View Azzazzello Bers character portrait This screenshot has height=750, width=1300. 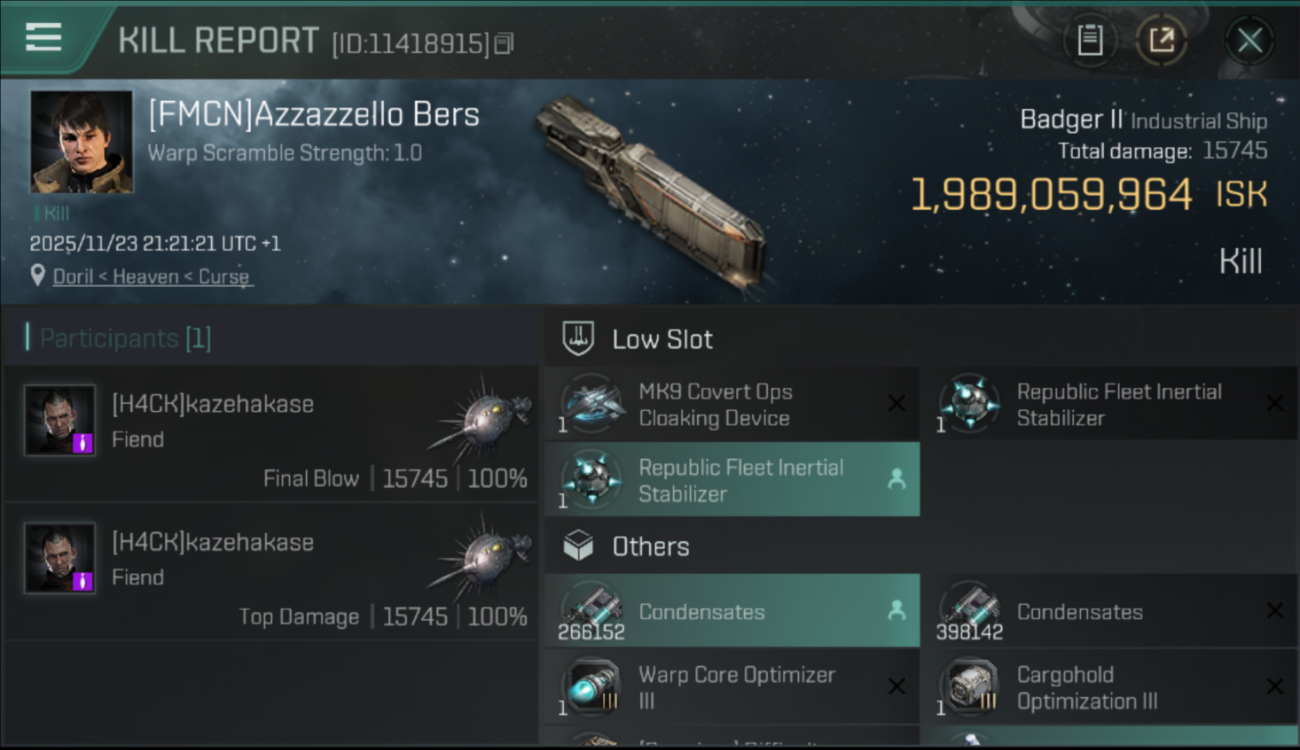[x=81, y=142]
